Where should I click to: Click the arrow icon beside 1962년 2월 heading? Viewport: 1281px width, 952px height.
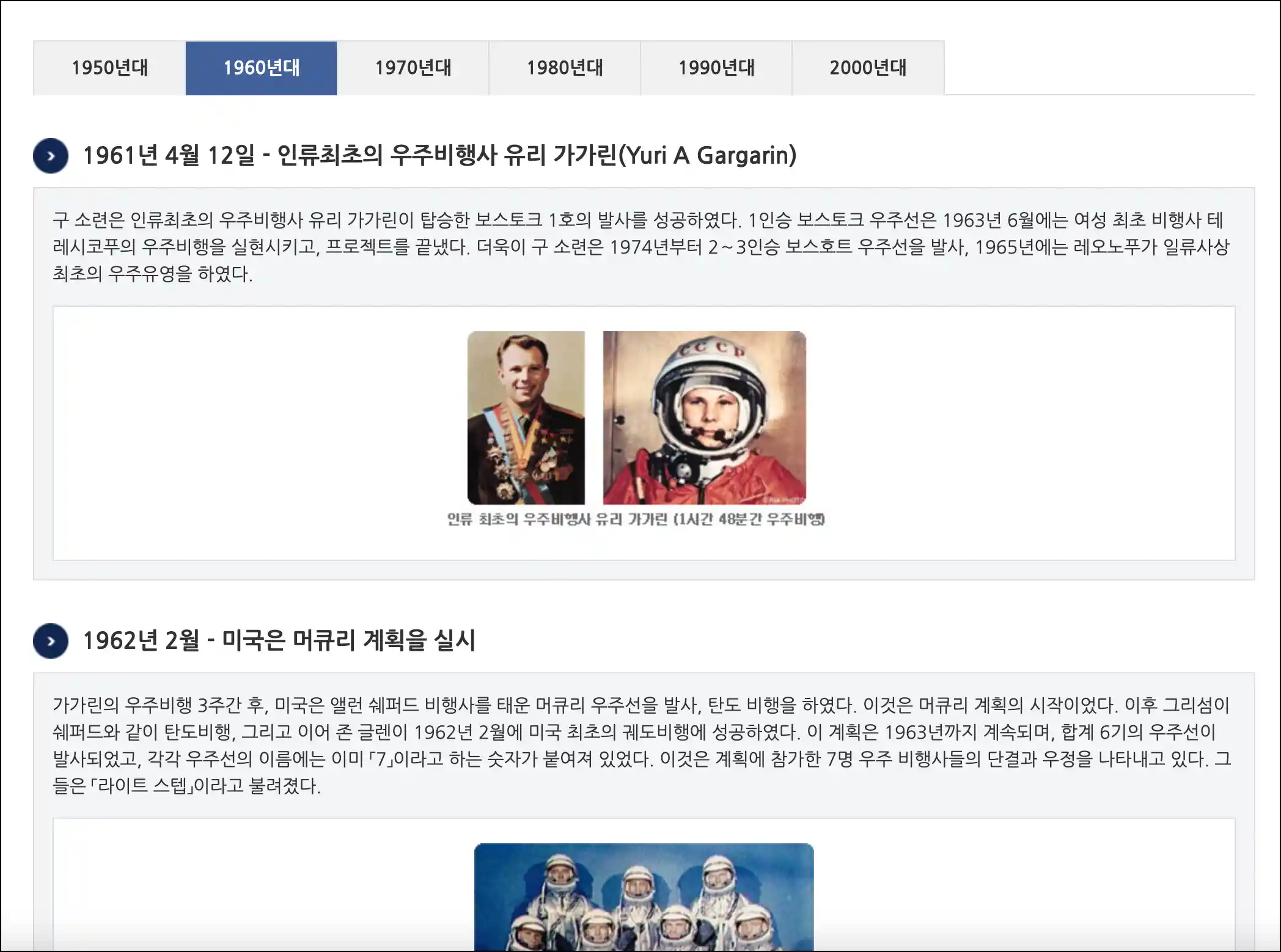[51, 641]
